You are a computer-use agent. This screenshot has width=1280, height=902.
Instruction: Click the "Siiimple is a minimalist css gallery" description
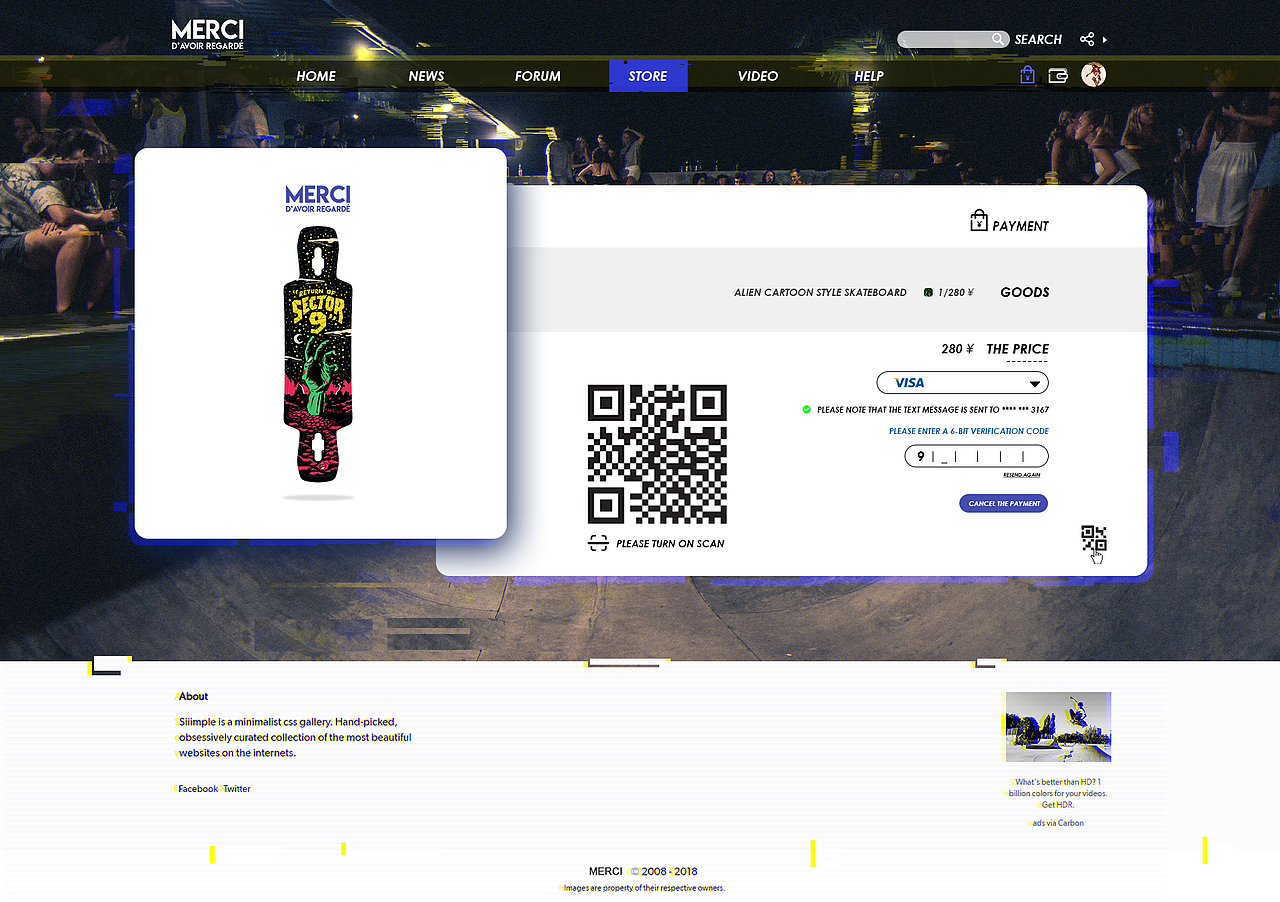tap(294, 737)
